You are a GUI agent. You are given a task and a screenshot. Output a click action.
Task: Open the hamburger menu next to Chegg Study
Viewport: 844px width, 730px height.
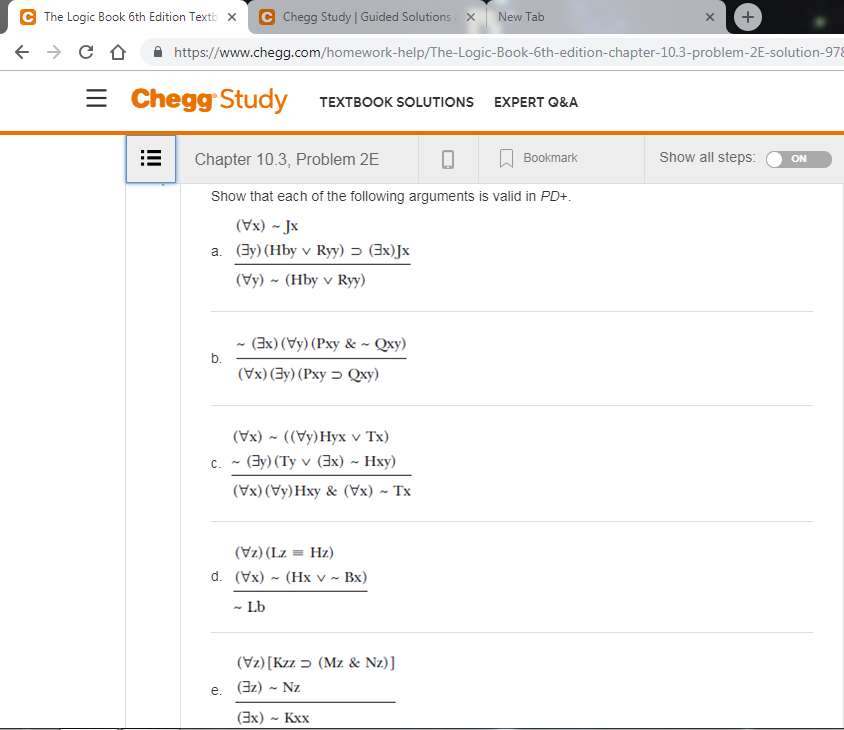click(x=95, y=99)
